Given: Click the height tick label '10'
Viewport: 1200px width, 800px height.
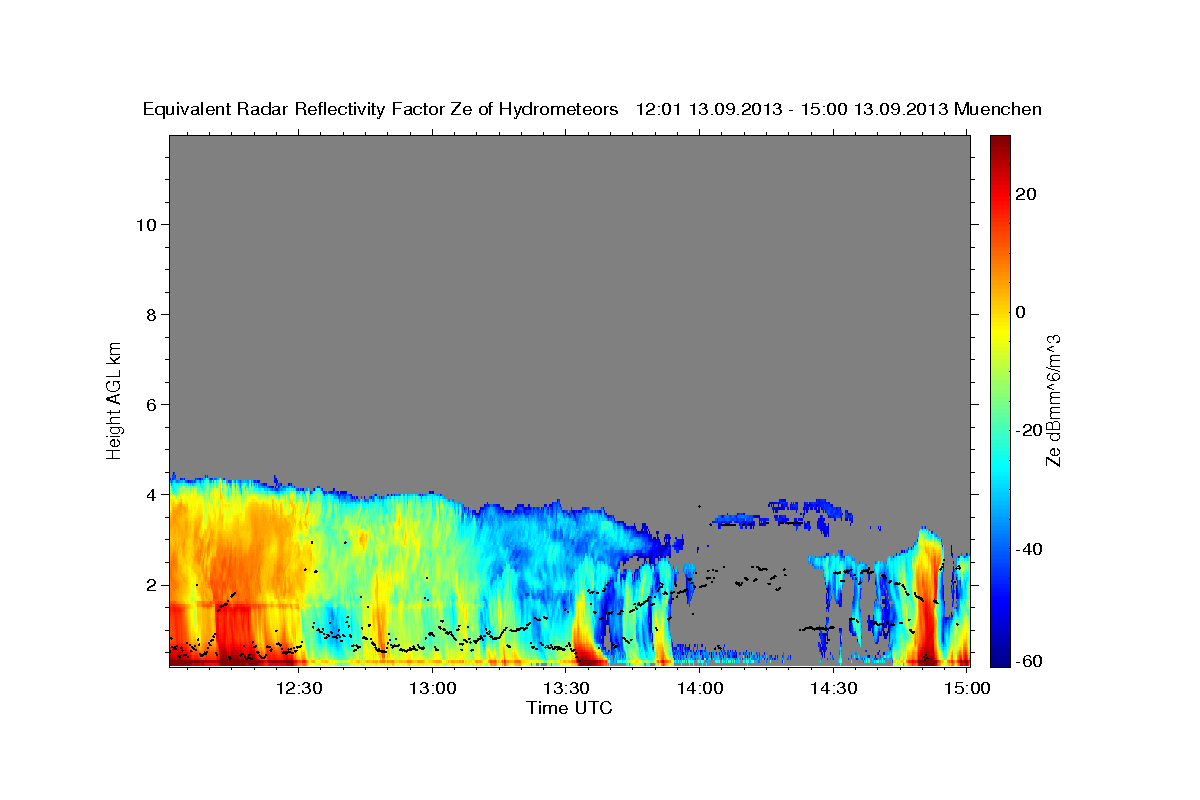Looking at the screenshot, I should [145, 225].
